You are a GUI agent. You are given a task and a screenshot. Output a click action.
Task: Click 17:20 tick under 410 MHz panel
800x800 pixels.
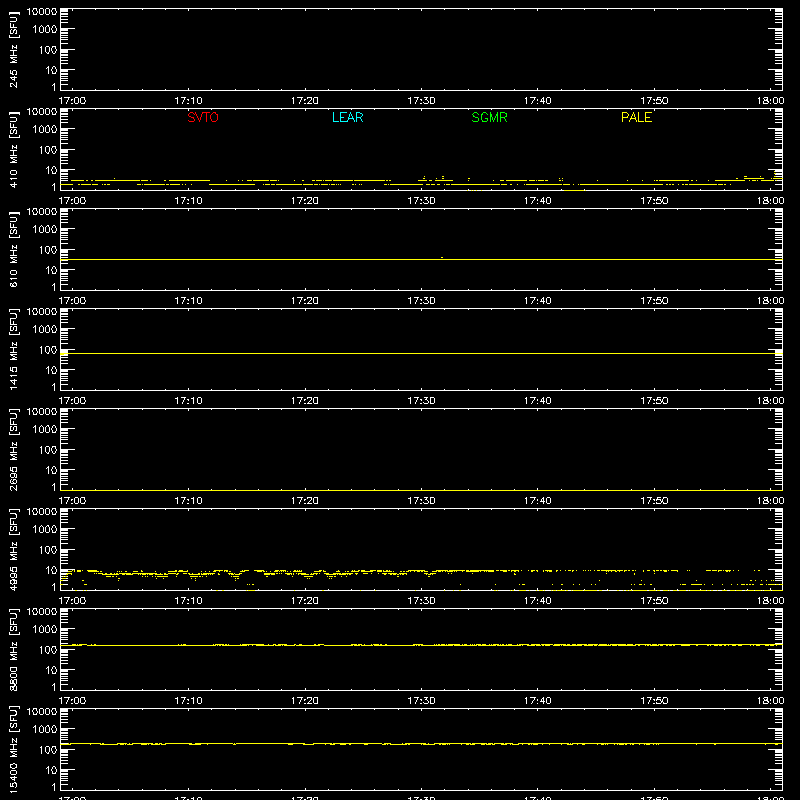pos(305,201)
